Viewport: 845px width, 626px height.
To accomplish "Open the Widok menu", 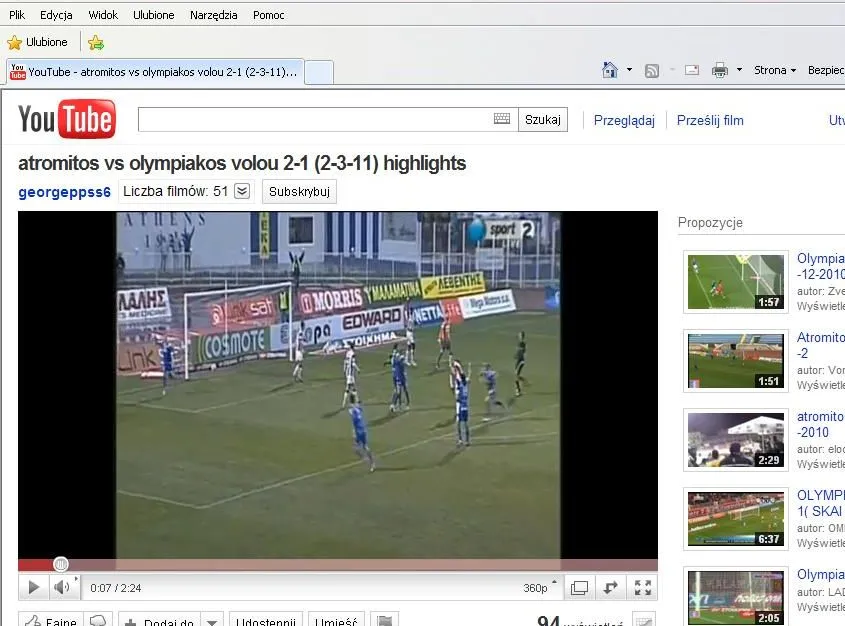I will click(103, 15).
